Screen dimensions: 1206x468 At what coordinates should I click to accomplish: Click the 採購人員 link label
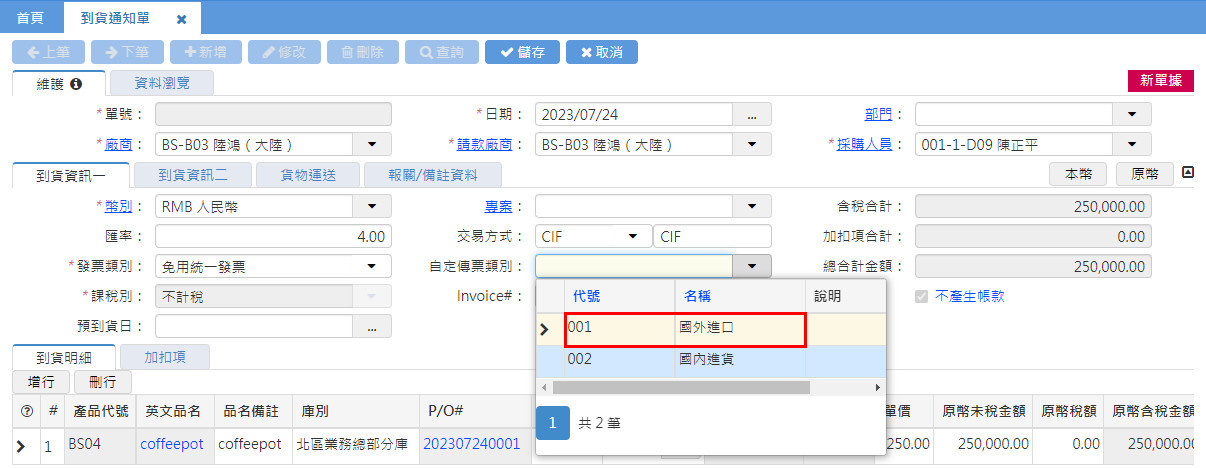coord(864,144)
